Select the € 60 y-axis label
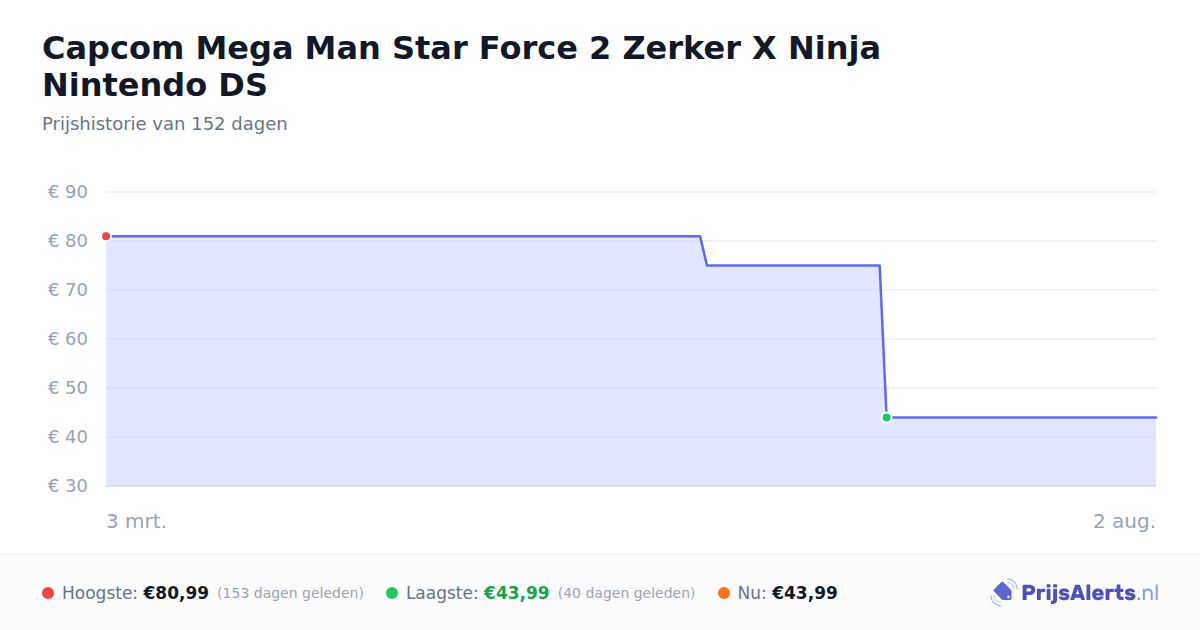Screen dimensions: 1200x630 (68, 339)
